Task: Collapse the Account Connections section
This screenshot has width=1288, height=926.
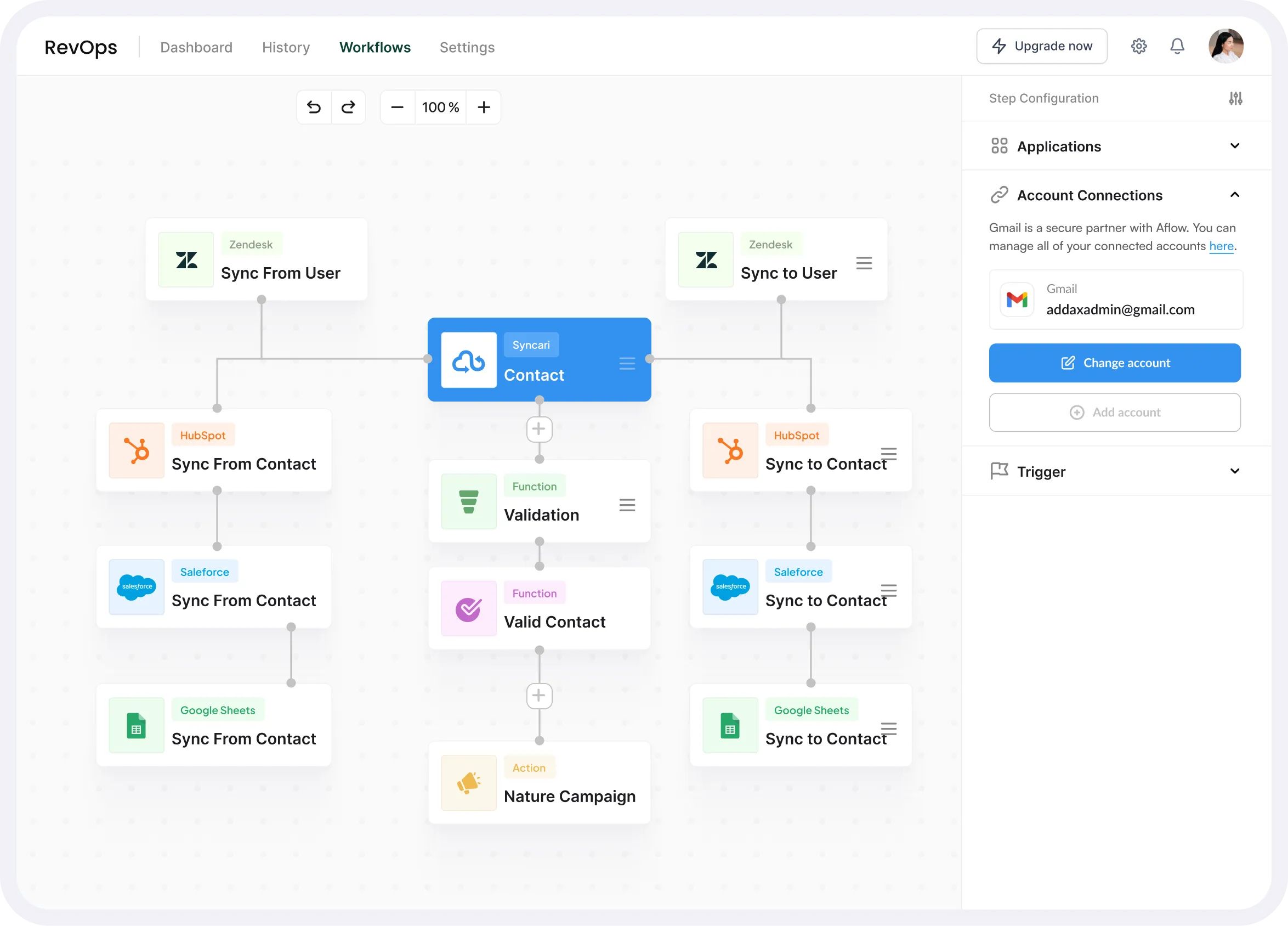Action: [x=1234, y=195]
